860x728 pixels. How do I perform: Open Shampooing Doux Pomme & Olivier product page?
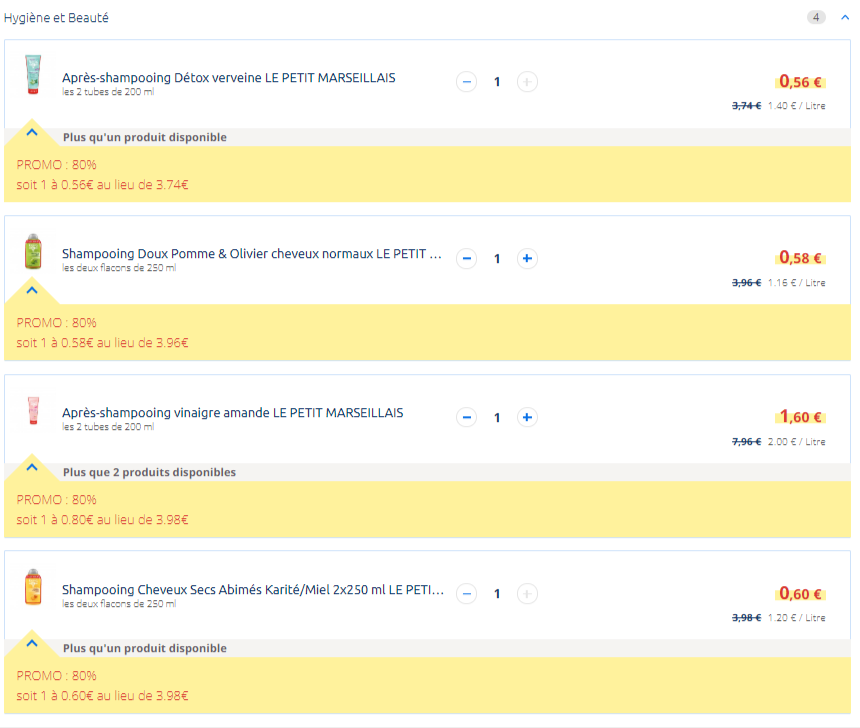tap(252, 253)
